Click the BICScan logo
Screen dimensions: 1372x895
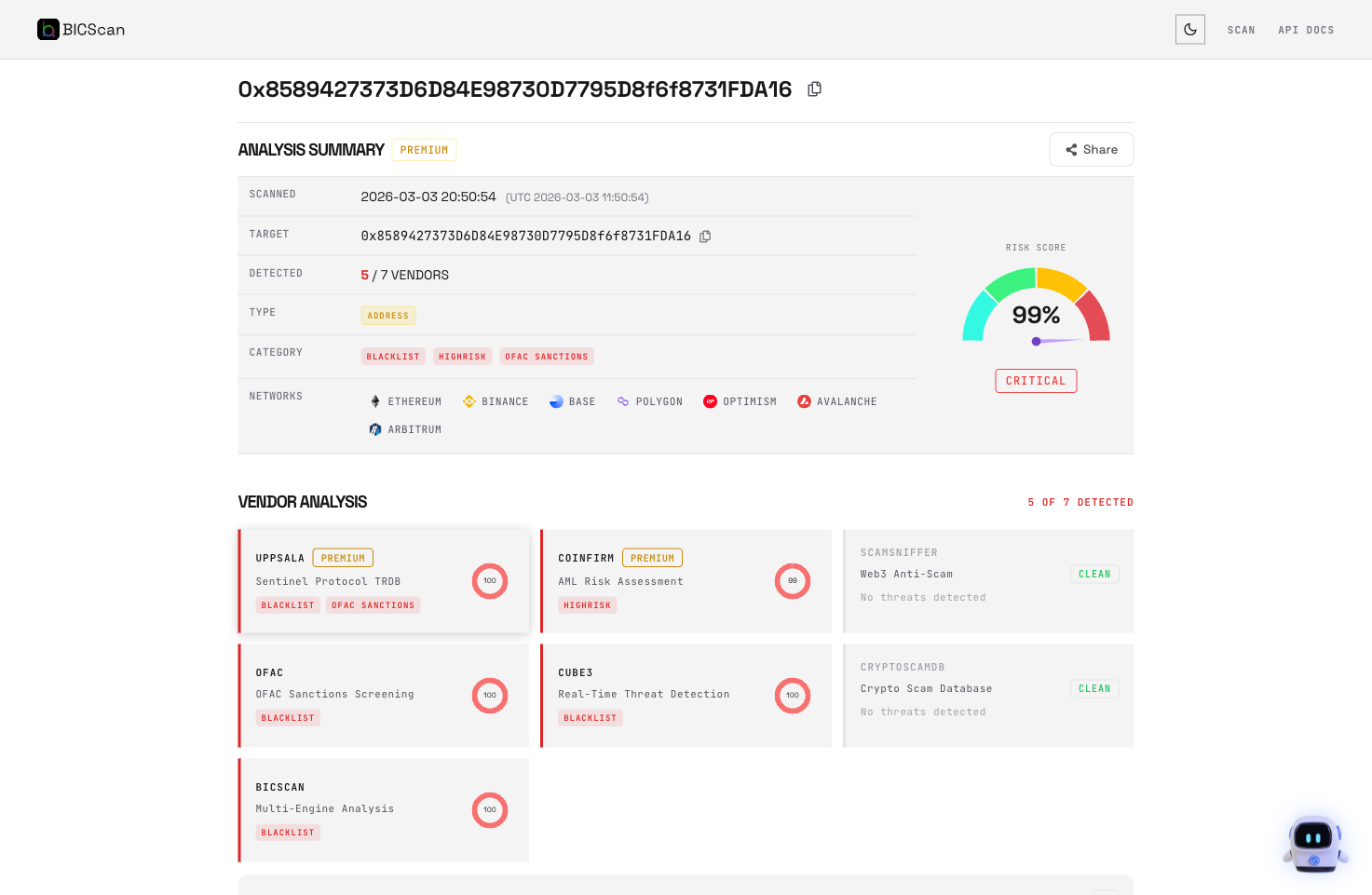click(x=80, y=29)
